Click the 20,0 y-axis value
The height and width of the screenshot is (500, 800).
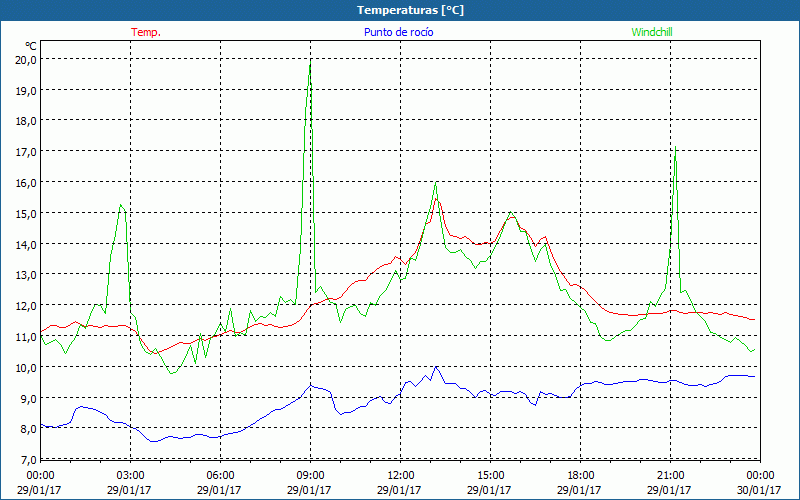(x=27, y=59)
